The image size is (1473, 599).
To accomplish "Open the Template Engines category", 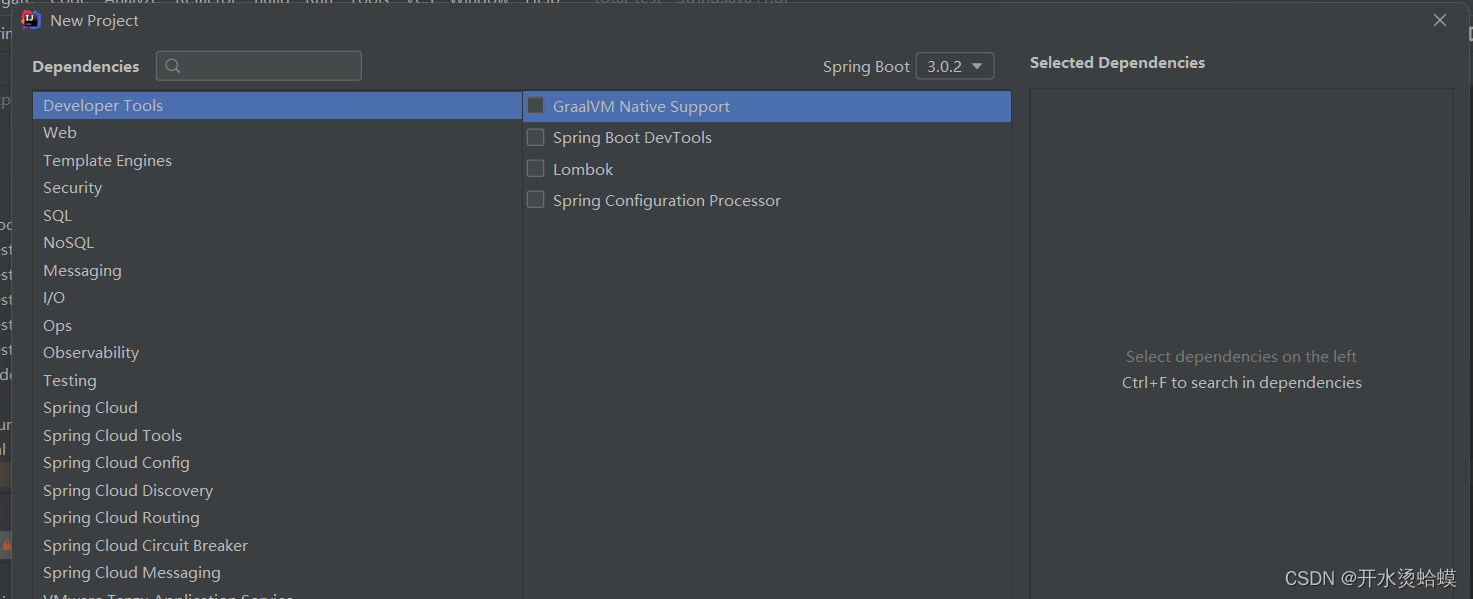I will 277,160.
